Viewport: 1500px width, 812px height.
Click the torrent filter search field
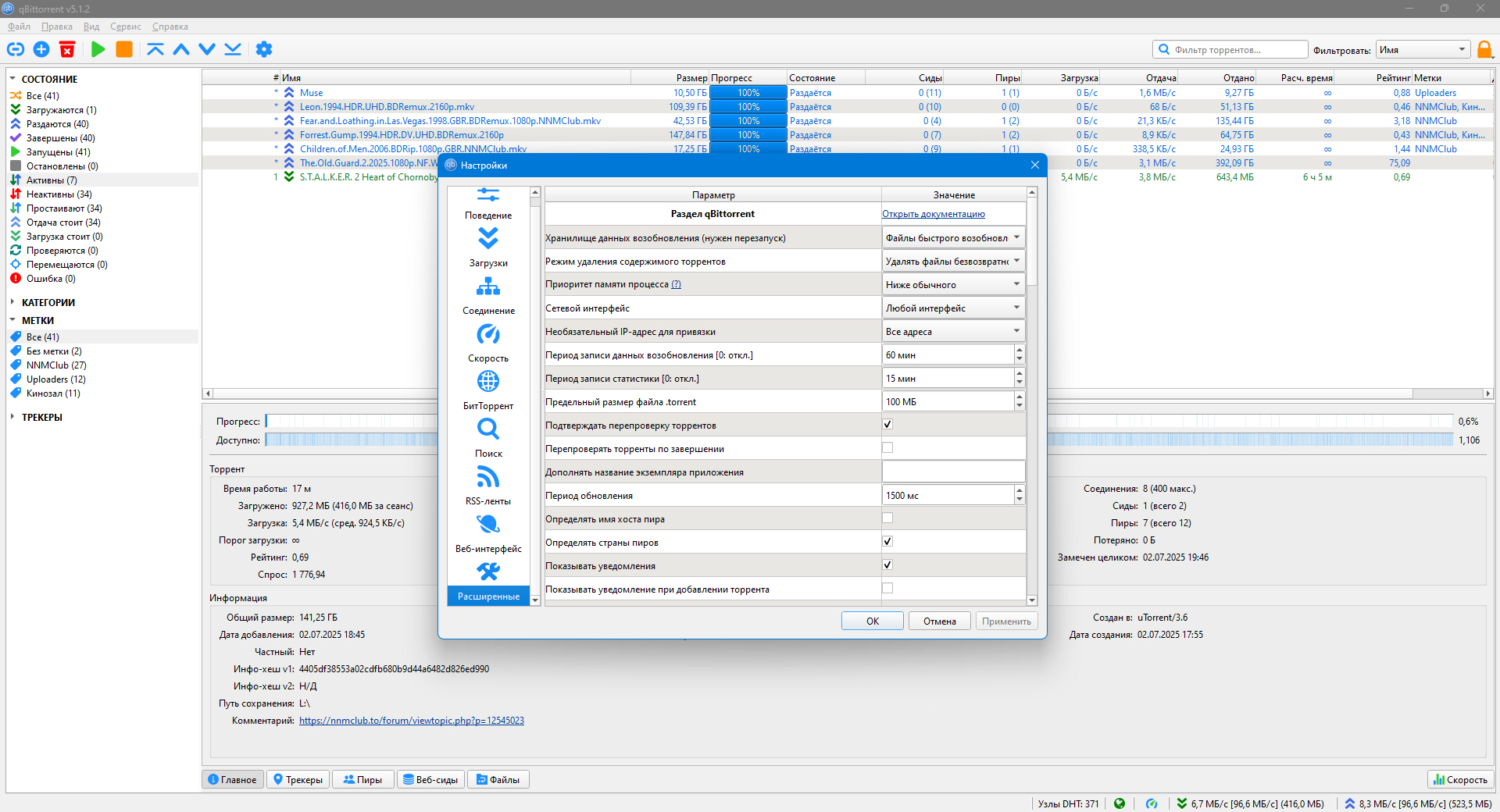click(x=1230, y=50)
